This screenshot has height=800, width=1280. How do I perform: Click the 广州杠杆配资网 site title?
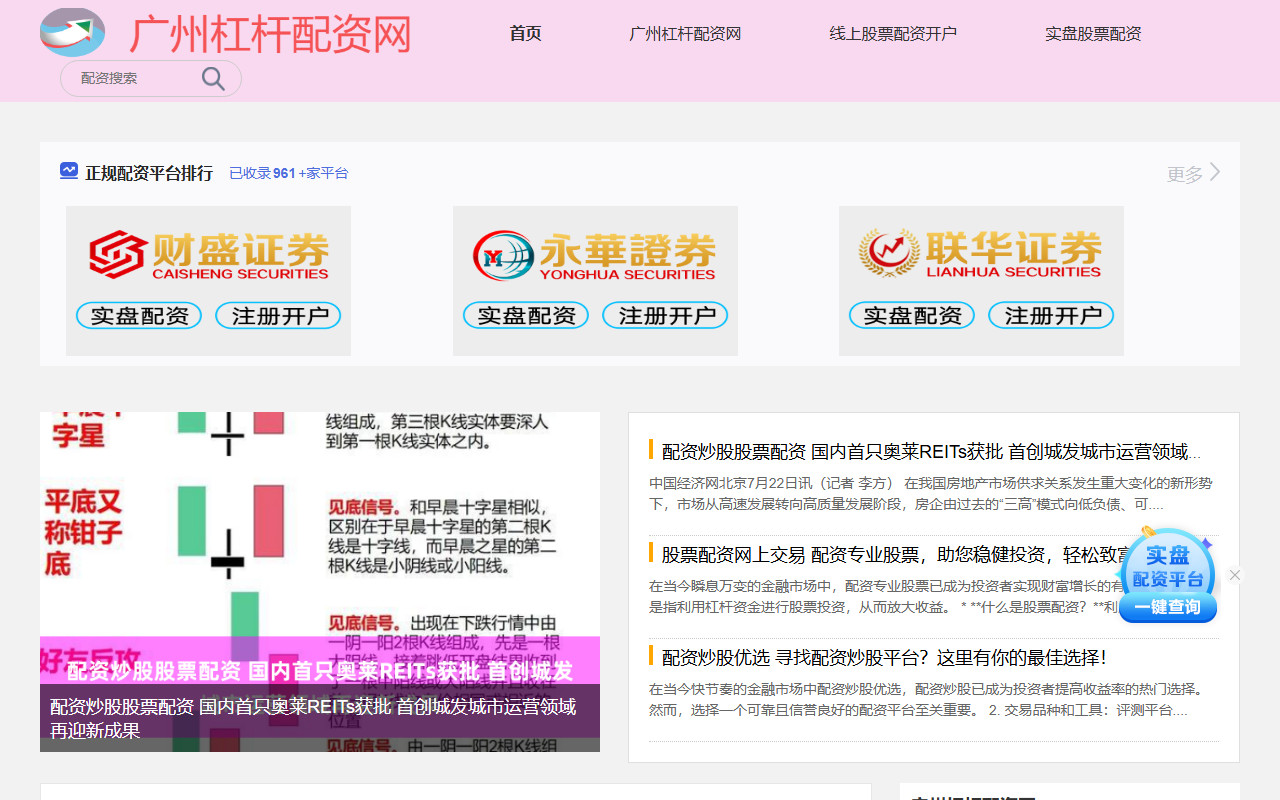[271, 34]
